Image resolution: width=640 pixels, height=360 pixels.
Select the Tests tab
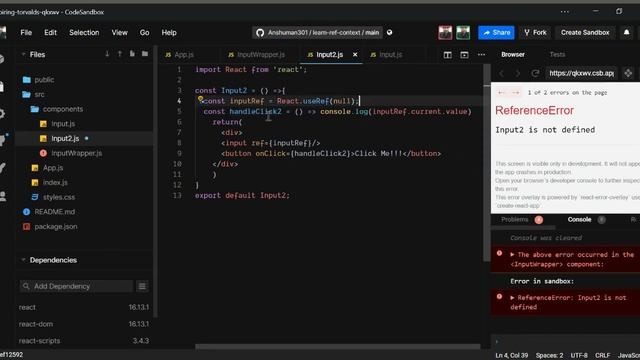click(557, 54)
